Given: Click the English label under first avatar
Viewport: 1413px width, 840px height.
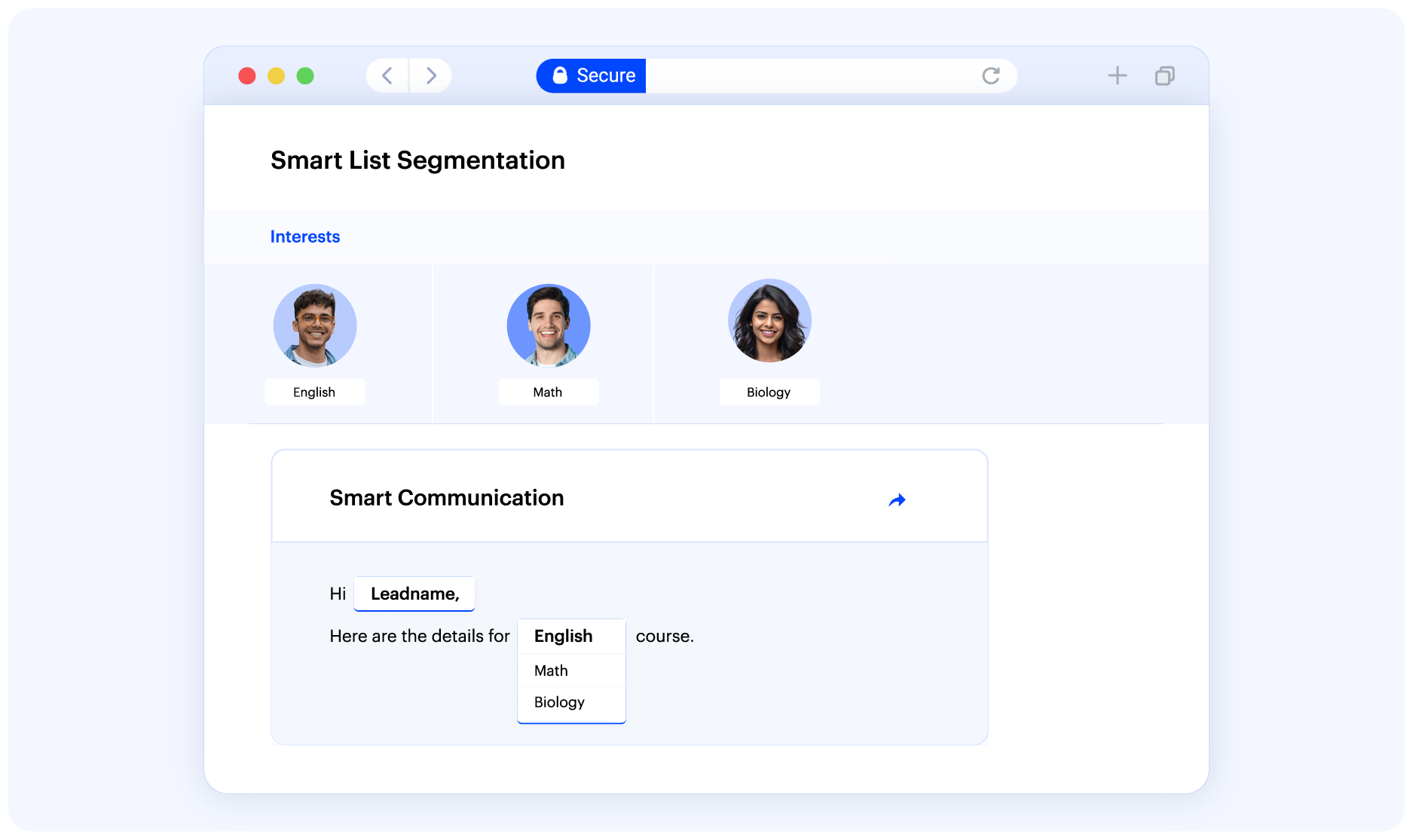Looking at the screenshot, I should click(x=315, y=392).
